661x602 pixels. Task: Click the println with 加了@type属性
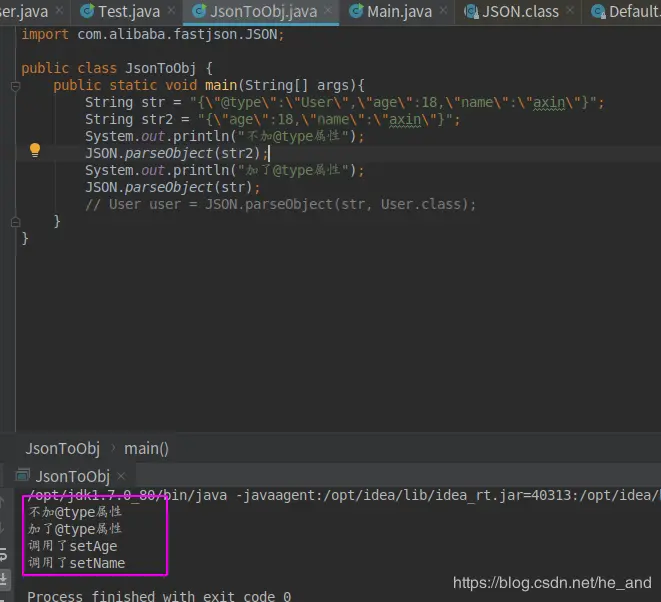[x=225, y=170]
